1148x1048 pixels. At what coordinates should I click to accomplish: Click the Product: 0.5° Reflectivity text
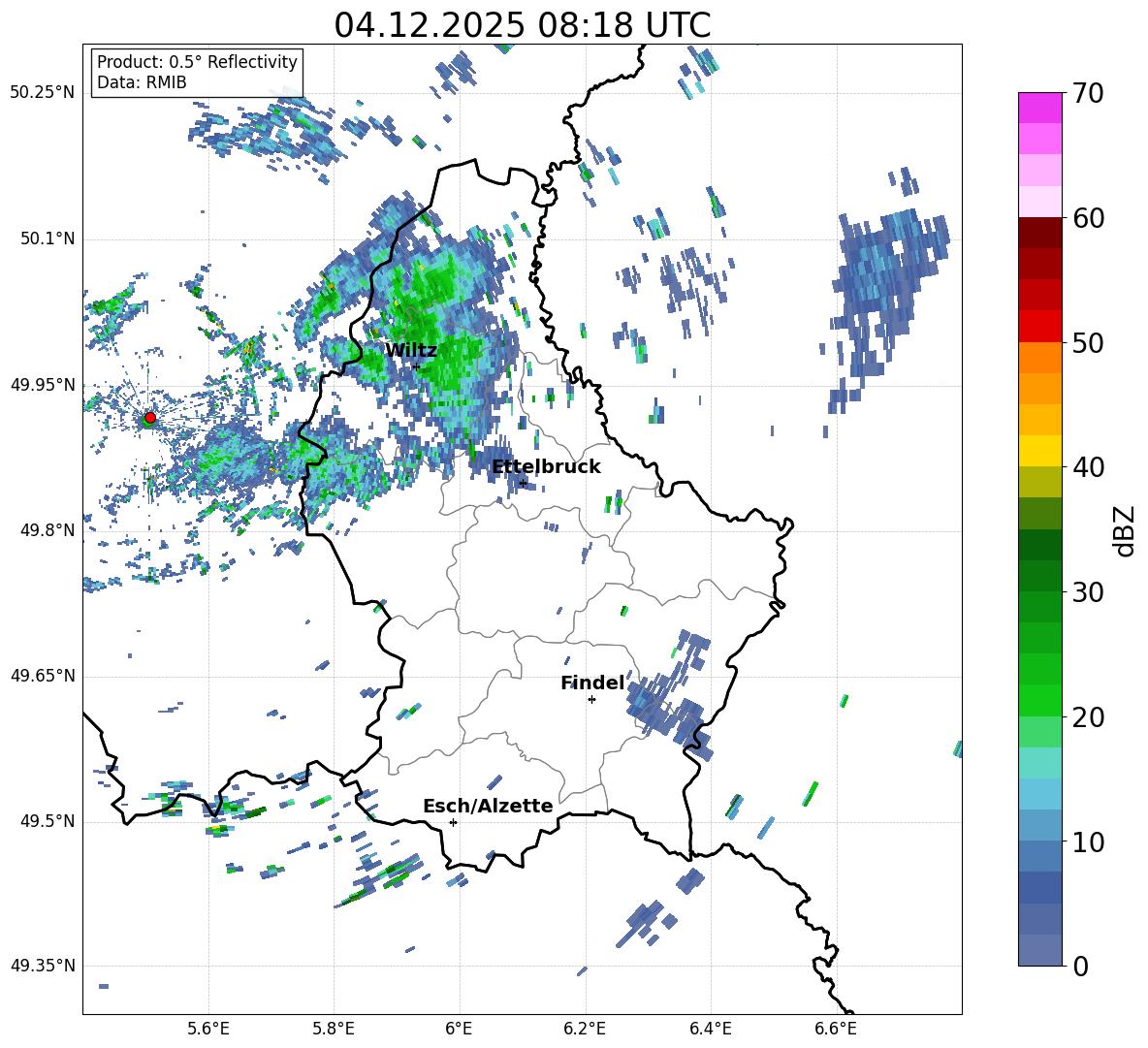pos(197,62)
